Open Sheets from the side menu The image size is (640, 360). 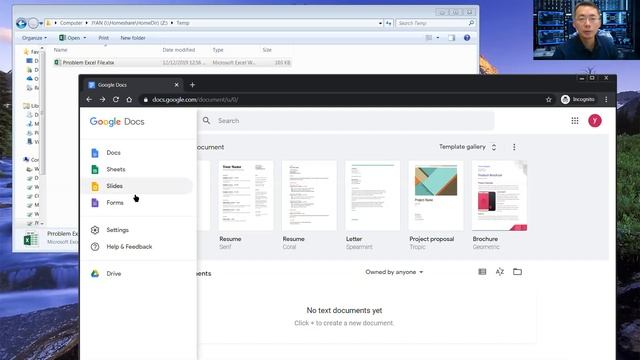tap(116, 169)
